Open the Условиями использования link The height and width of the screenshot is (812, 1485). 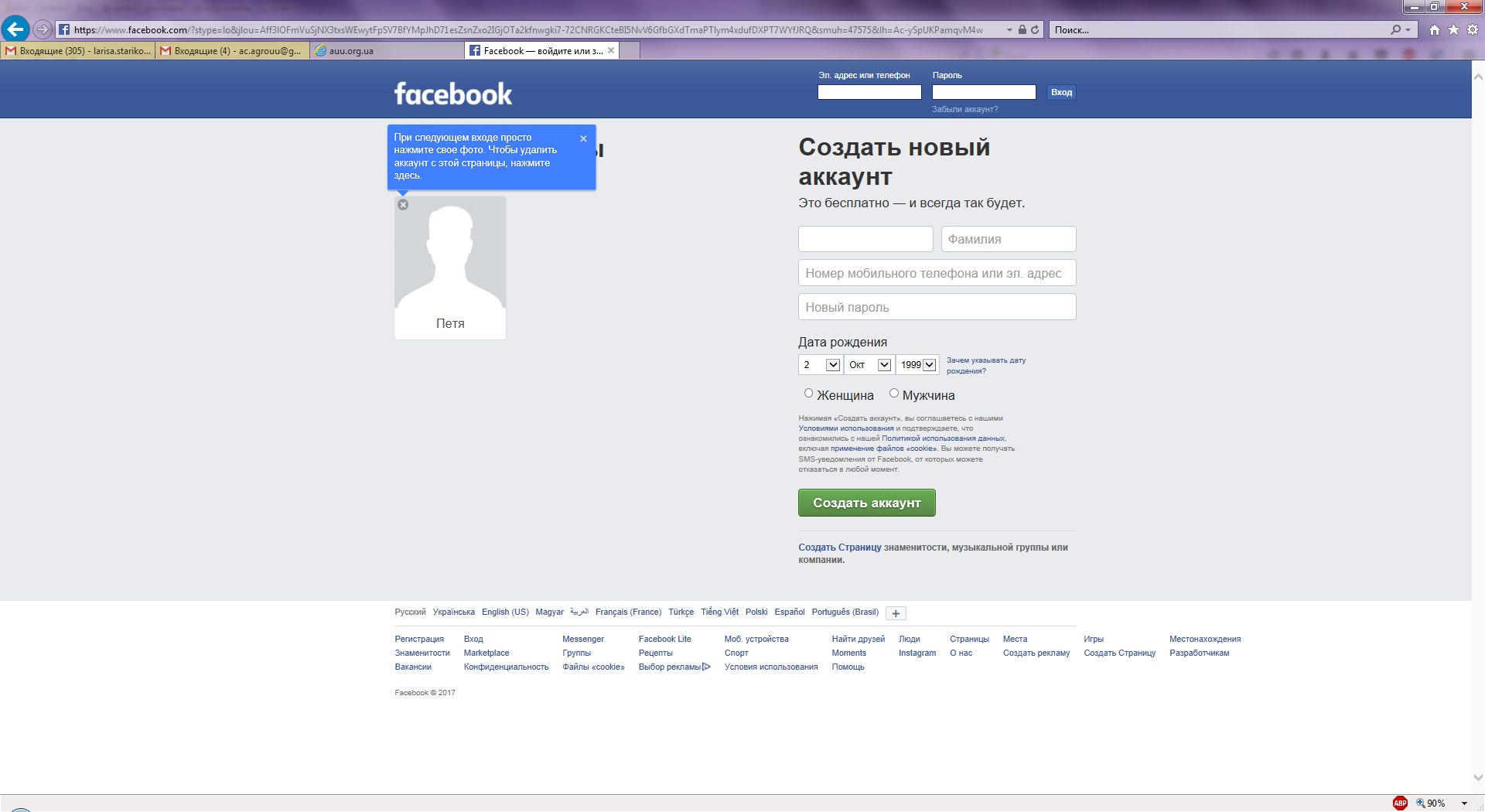(x=846, y=428)
